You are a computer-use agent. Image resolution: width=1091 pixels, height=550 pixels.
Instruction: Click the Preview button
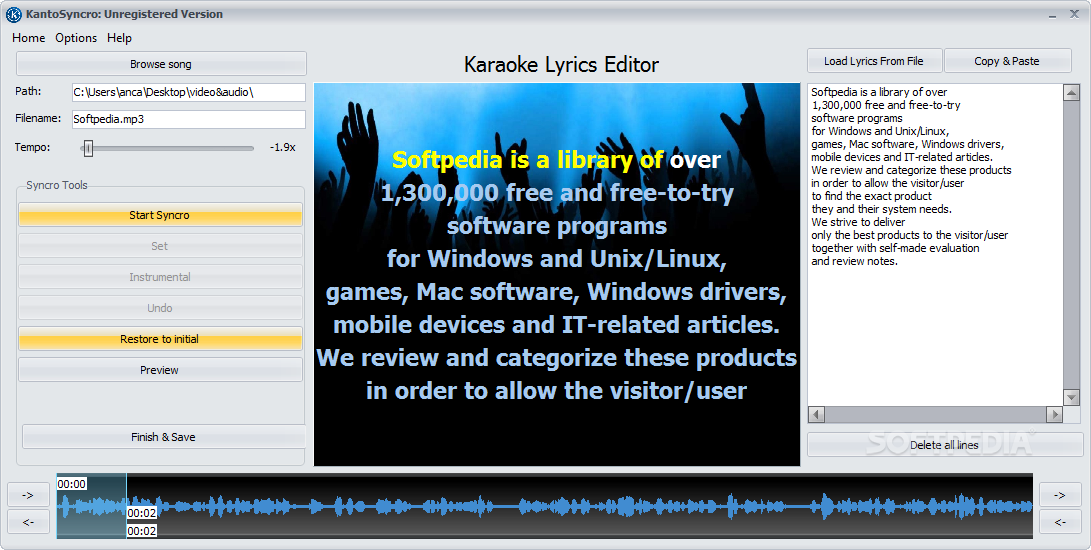[x=160, y=370]
